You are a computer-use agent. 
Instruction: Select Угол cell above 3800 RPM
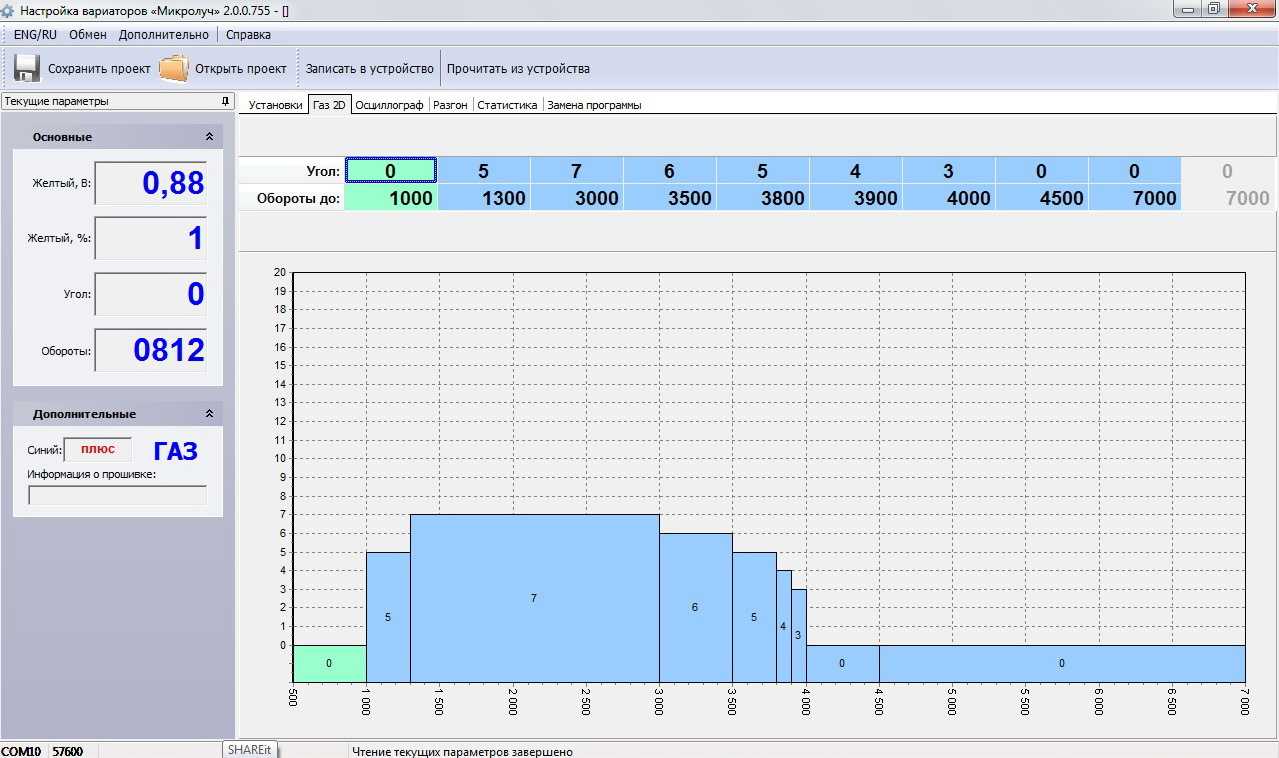pos(763,171)
